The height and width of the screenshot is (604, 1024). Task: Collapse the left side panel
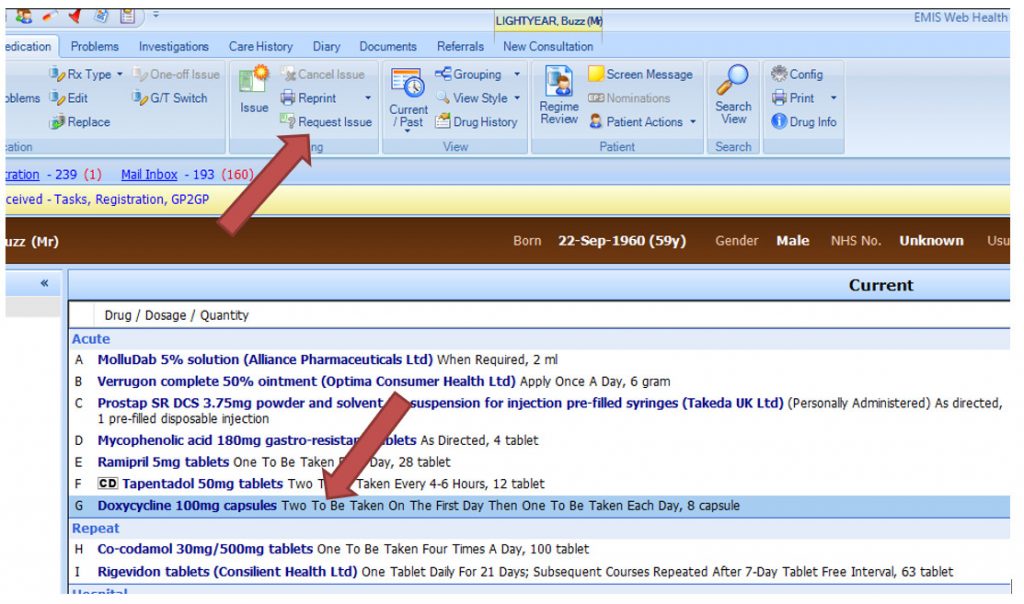[x=44, y=284]
